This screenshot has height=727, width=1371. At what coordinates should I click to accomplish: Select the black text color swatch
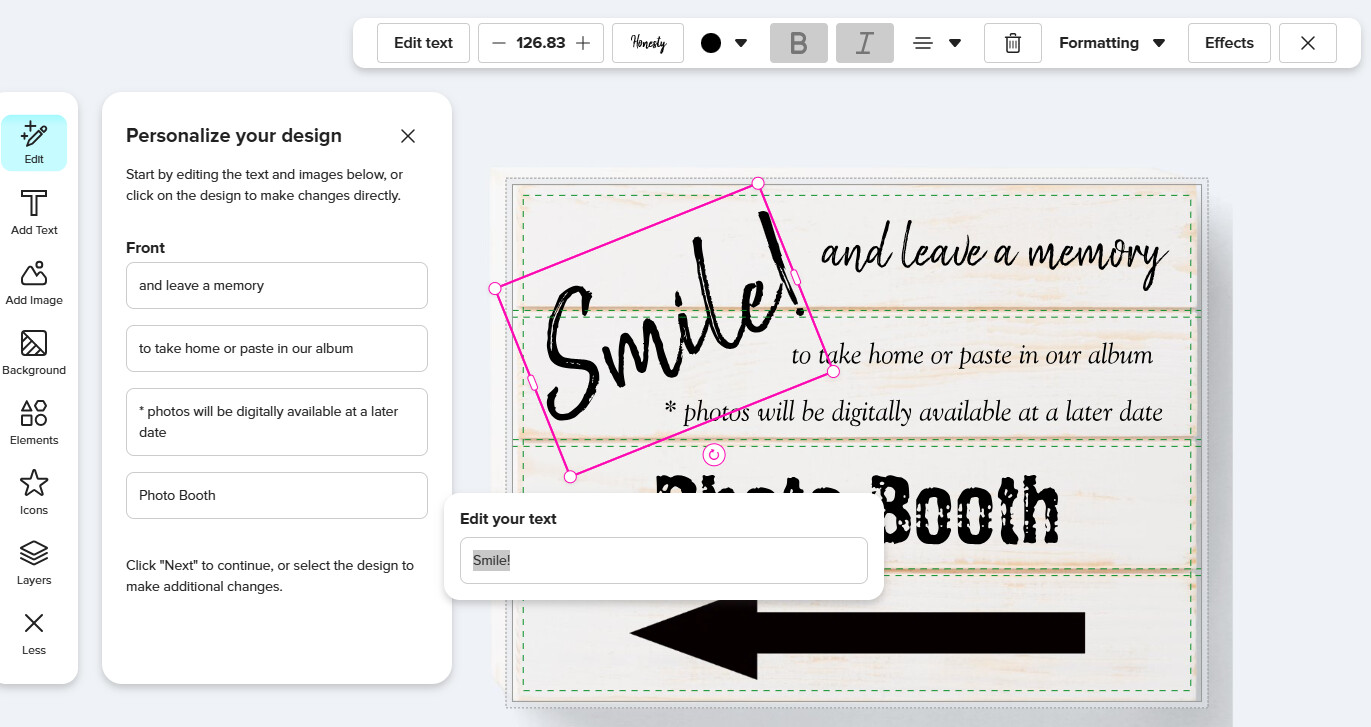coord(711,43)
